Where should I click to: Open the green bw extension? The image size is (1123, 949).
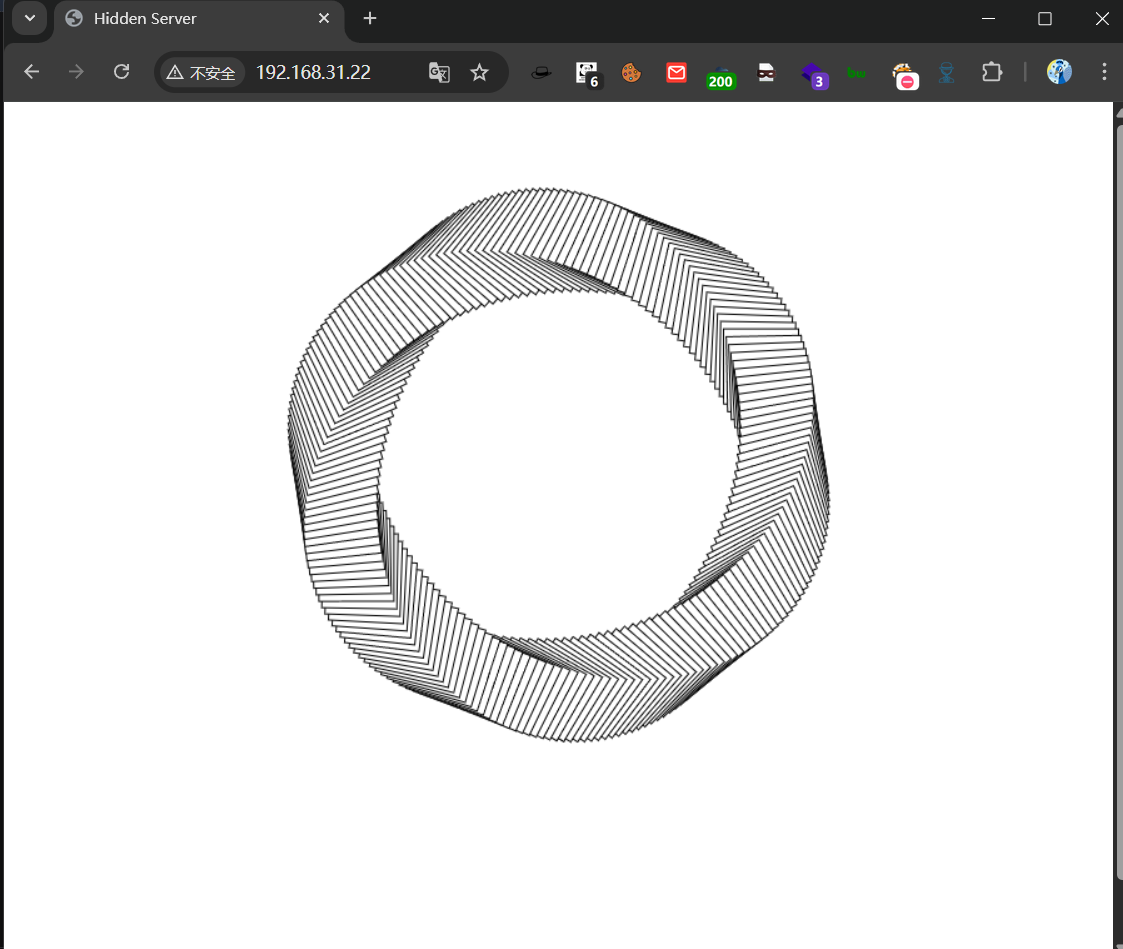(857, 72)
